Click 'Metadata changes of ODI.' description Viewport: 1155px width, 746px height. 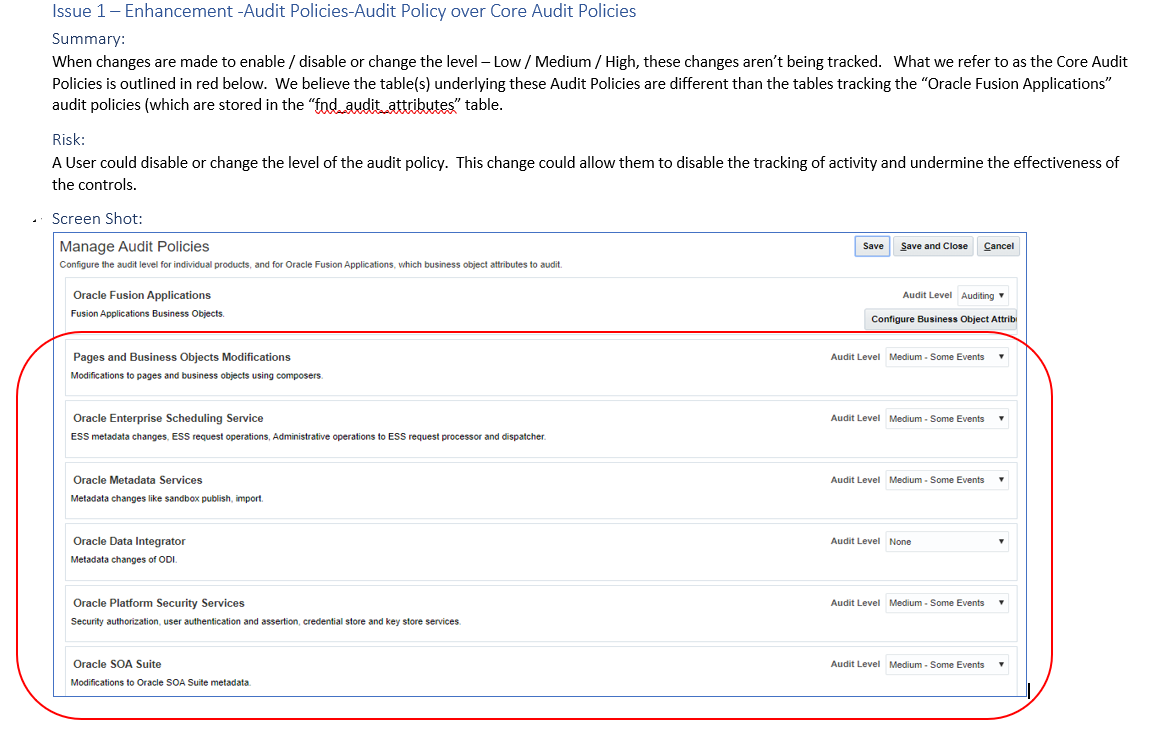click(124, 560)
